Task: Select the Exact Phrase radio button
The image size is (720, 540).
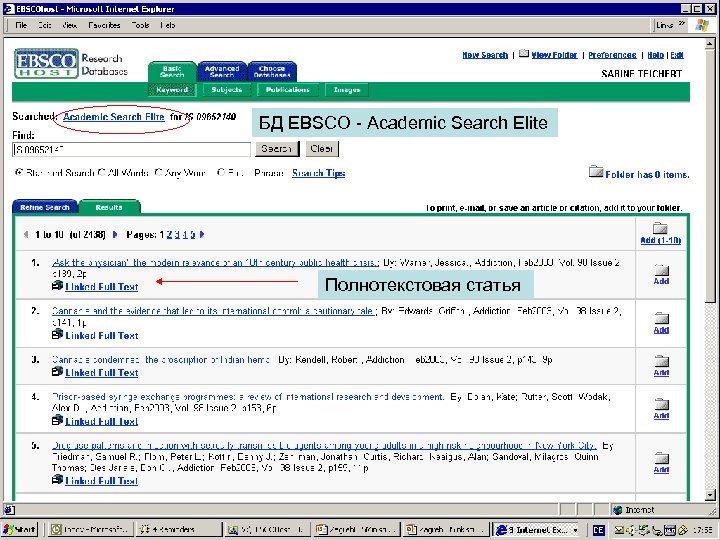Action: pos(221,173)
